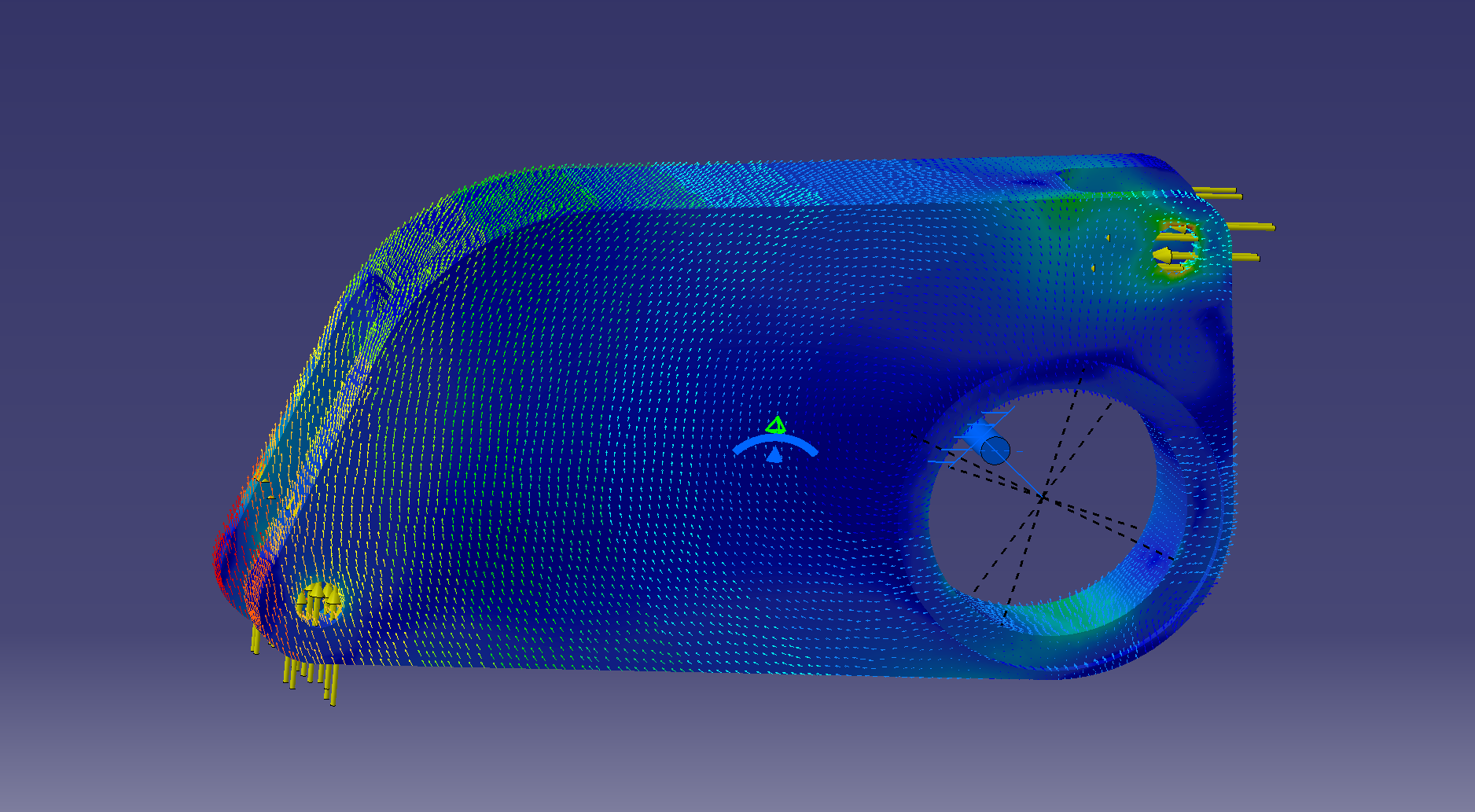Pick the dark blue virtual part handle circle

995,450
